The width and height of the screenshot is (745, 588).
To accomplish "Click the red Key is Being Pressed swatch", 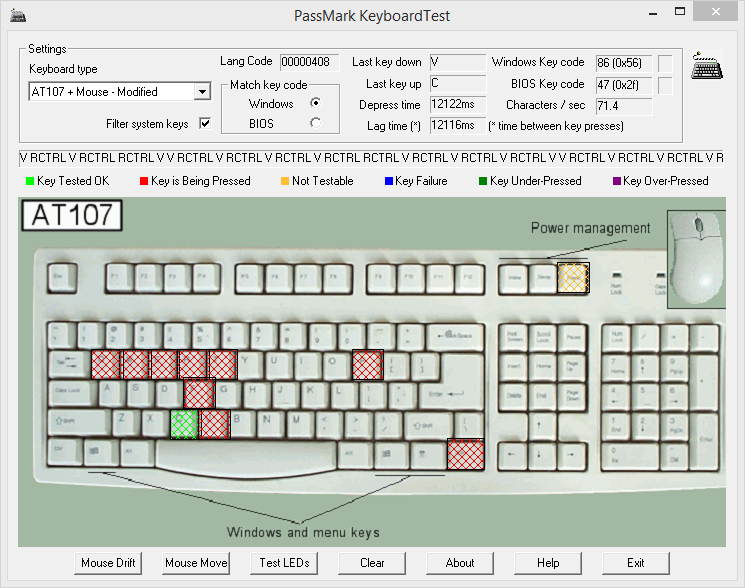I will pos(144,181).
